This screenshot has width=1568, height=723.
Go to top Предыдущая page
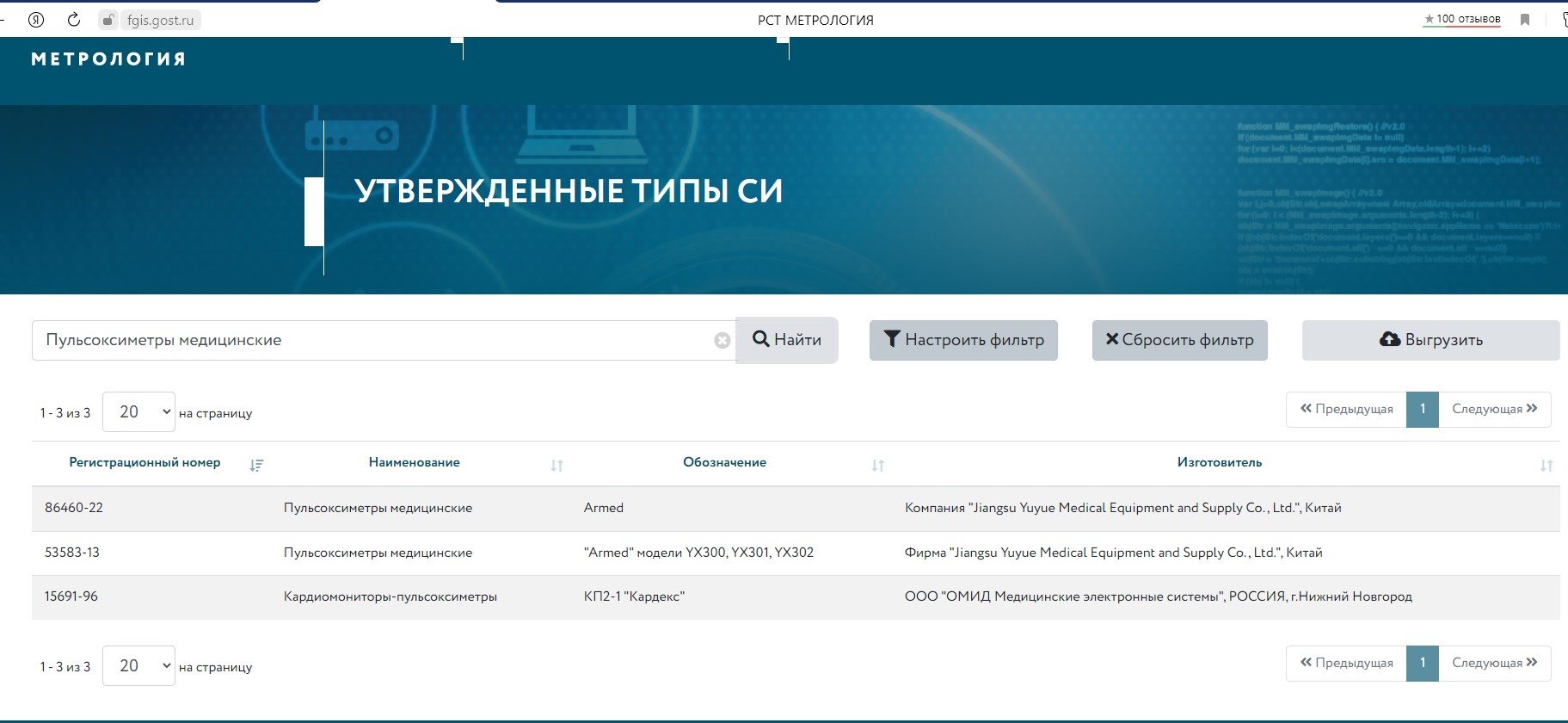[x=1346, y=409]
